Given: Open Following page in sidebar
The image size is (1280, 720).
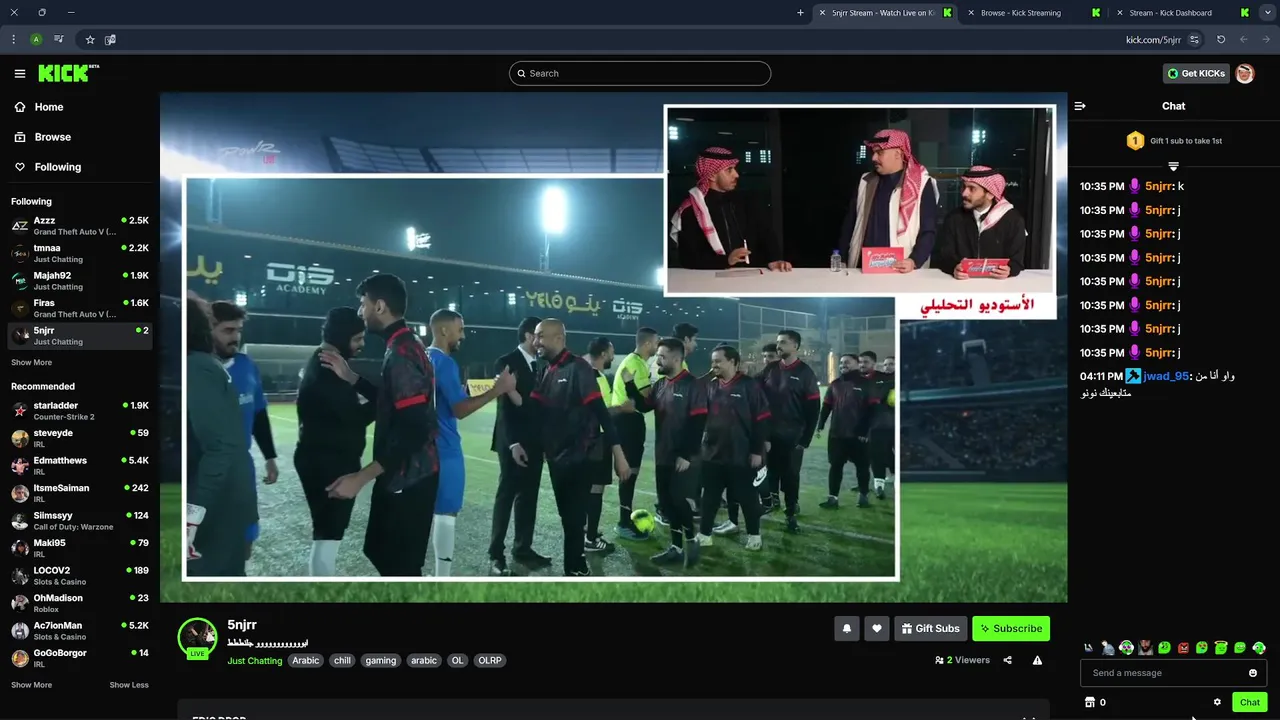Looking at the screenshot, I should (x=80, y=167).
